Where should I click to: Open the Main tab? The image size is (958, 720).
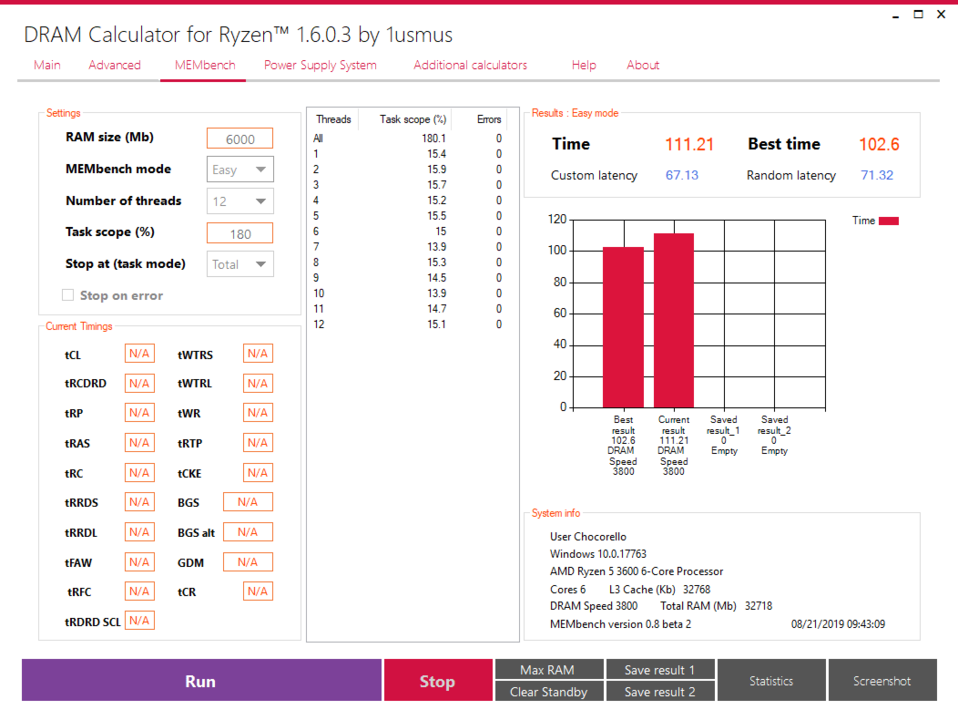[x=47, y=65]
